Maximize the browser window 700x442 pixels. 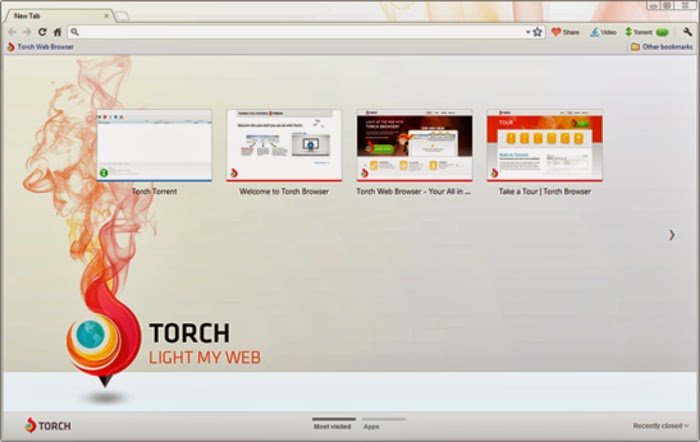667,5
